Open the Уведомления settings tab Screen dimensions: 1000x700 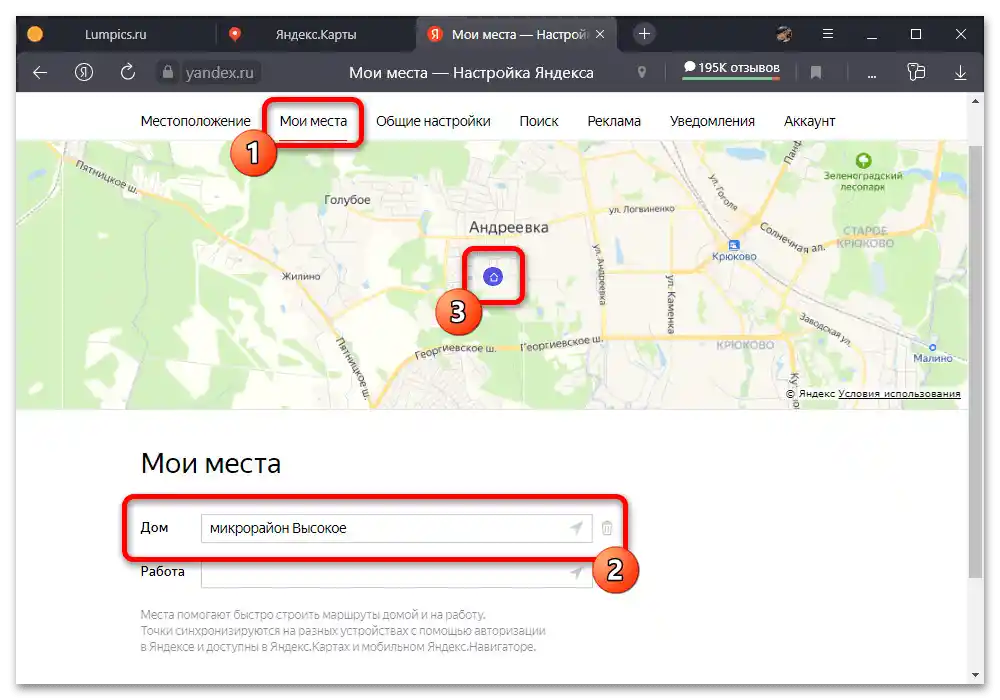(x=712, y=121)
